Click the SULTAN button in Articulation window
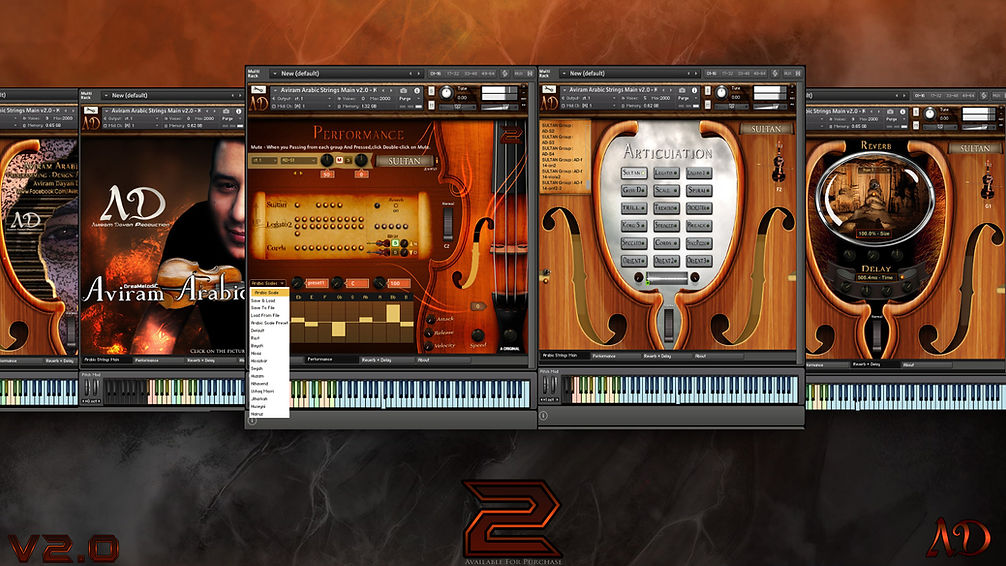This screenshot has height=566, width=1006. 766,129
